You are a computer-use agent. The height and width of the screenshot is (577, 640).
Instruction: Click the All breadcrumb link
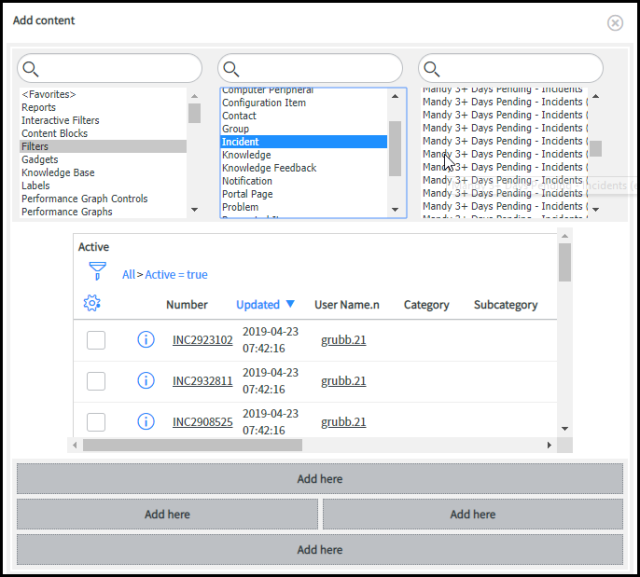point(129,275)
